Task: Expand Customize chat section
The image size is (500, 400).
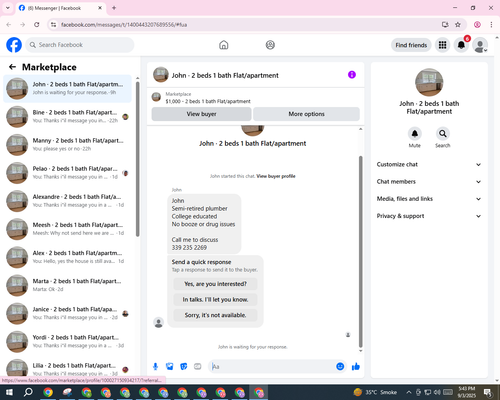Action: (x=429, y=164)
